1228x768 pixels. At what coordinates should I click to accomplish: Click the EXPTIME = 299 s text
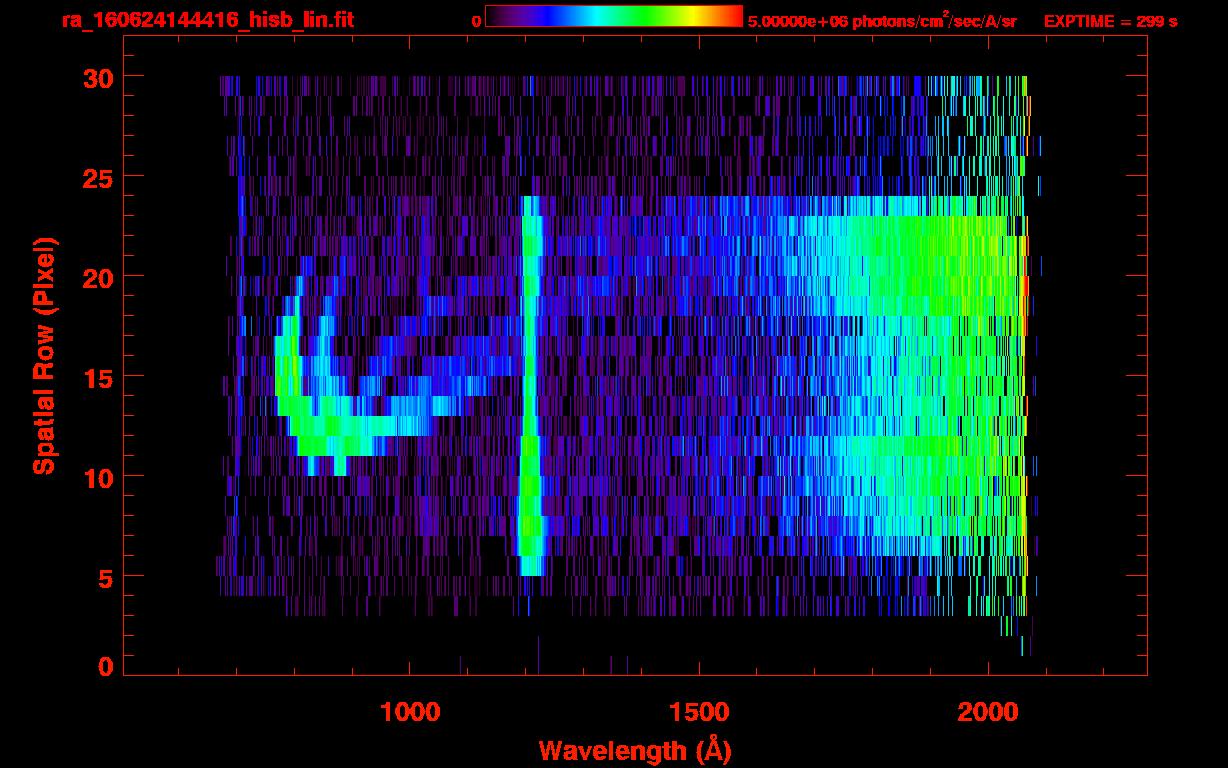(1110, 21)
